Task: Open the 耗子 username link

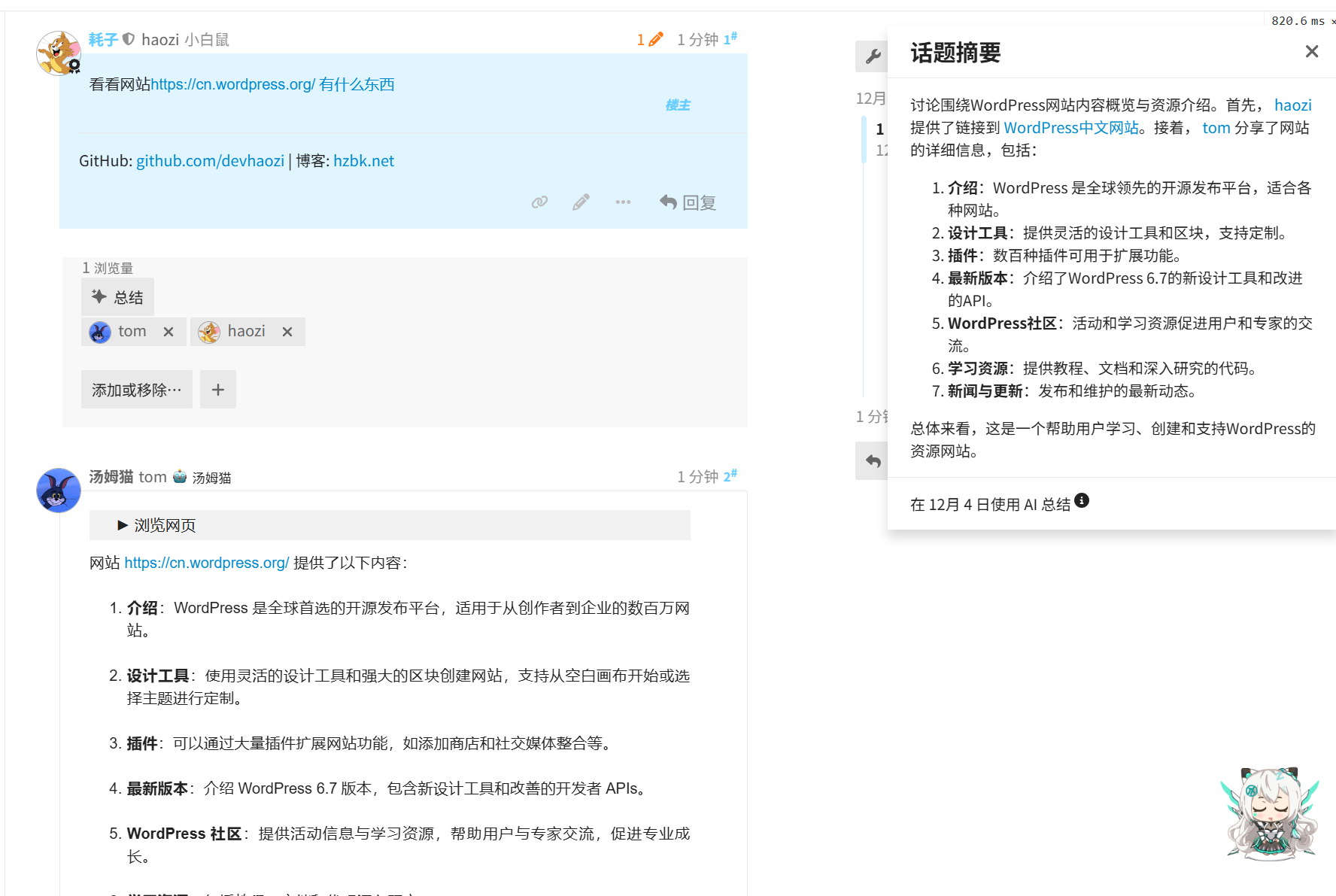Action: 103,39
